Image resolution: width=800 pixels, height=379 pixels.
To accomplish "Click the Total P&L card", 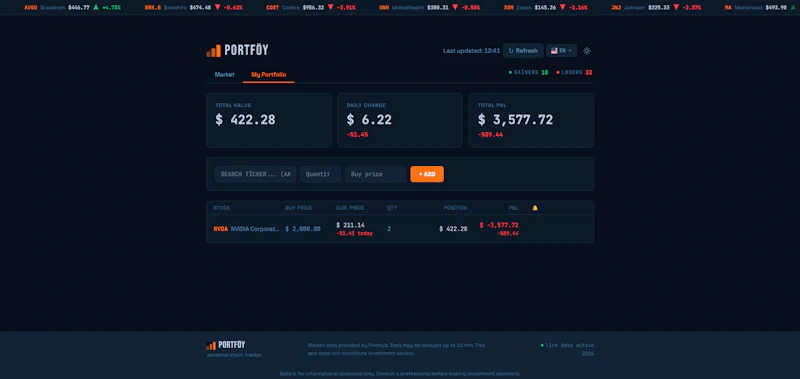I will 531,120.
